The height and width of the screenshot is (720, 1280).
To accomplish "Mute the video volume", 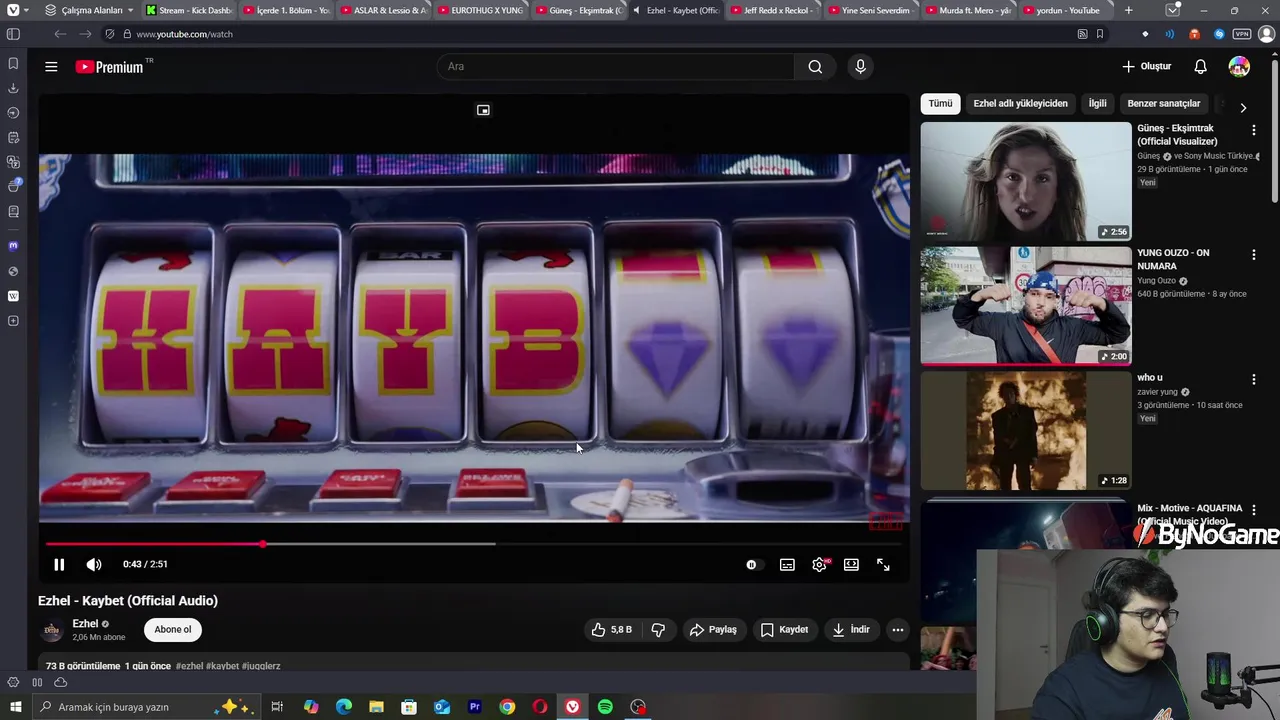I will [x=94, y=565].
